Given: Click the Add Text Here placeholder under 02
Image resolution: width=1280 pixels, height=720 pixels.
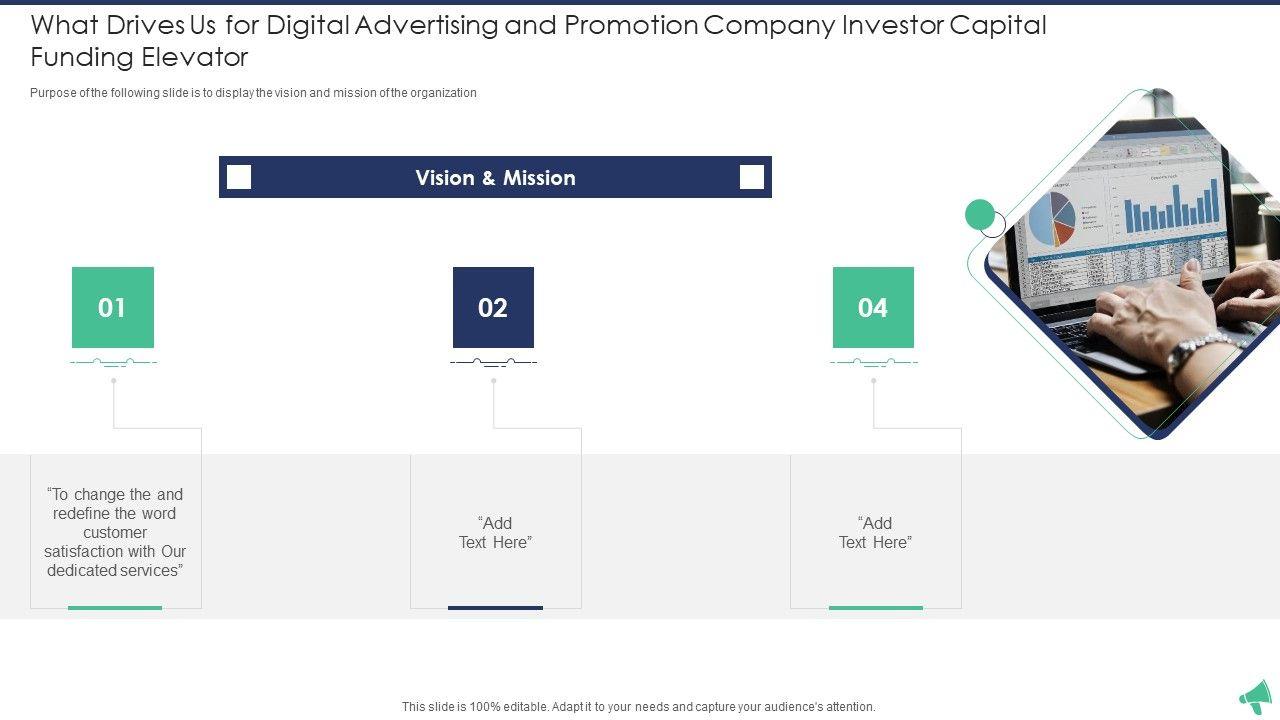Looking at the screenshot, I should tap(495, 532).
